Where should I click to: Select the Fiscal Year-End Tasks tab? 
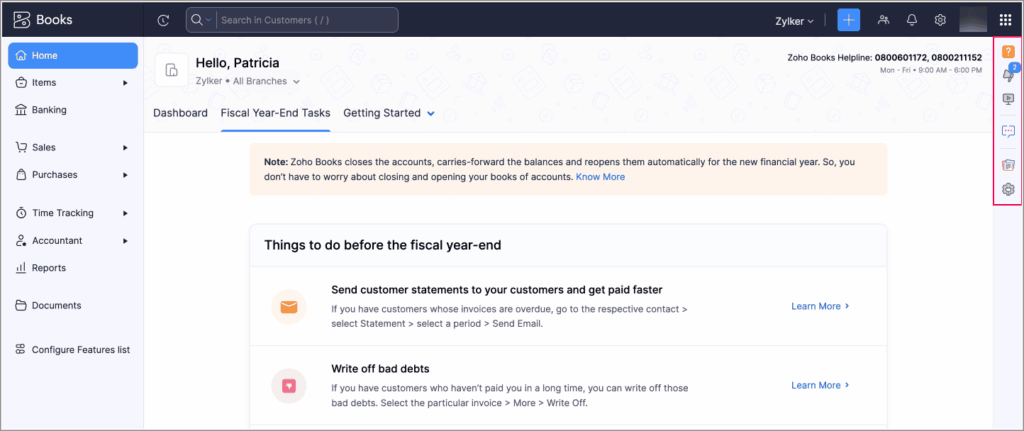276,113
